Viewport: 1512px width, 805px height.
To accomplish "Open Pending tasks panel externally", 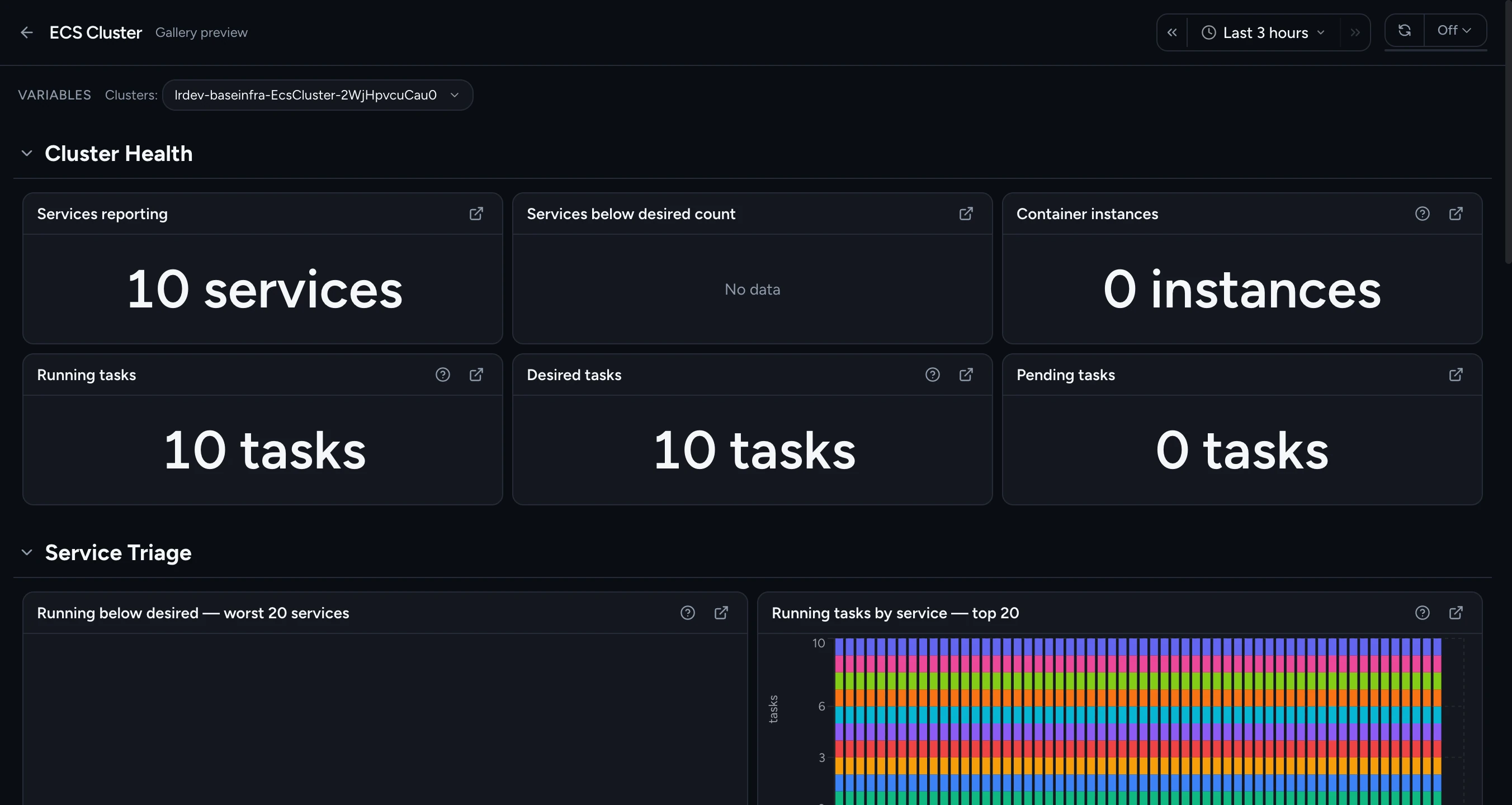I will (x=1456, y=375).
